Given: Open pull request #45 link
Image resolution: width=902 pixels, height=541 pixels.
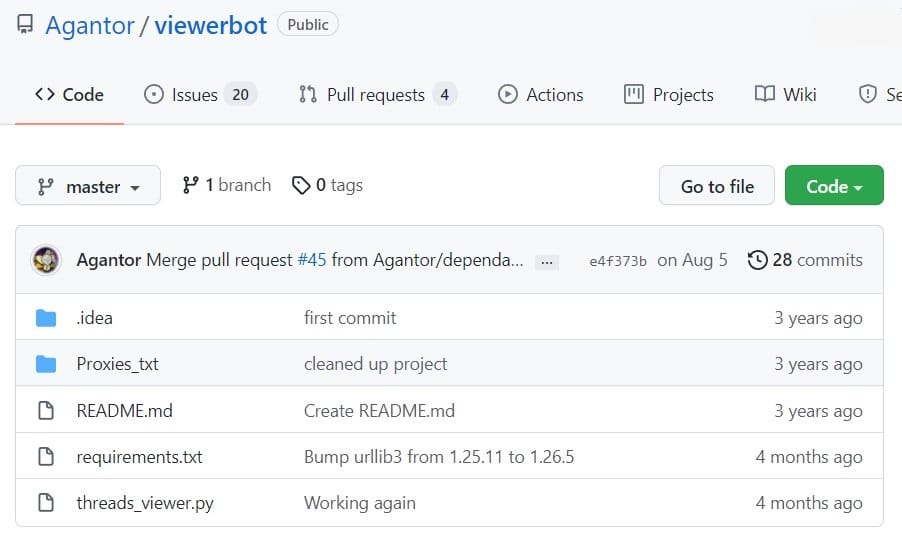Looking at the screenshot, I should [312, 260].
